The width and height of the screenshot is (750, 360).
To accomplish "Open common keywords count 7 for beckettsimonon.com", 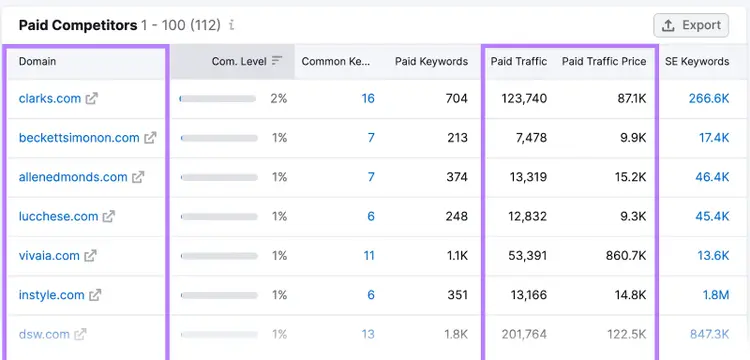I will 371,138.
